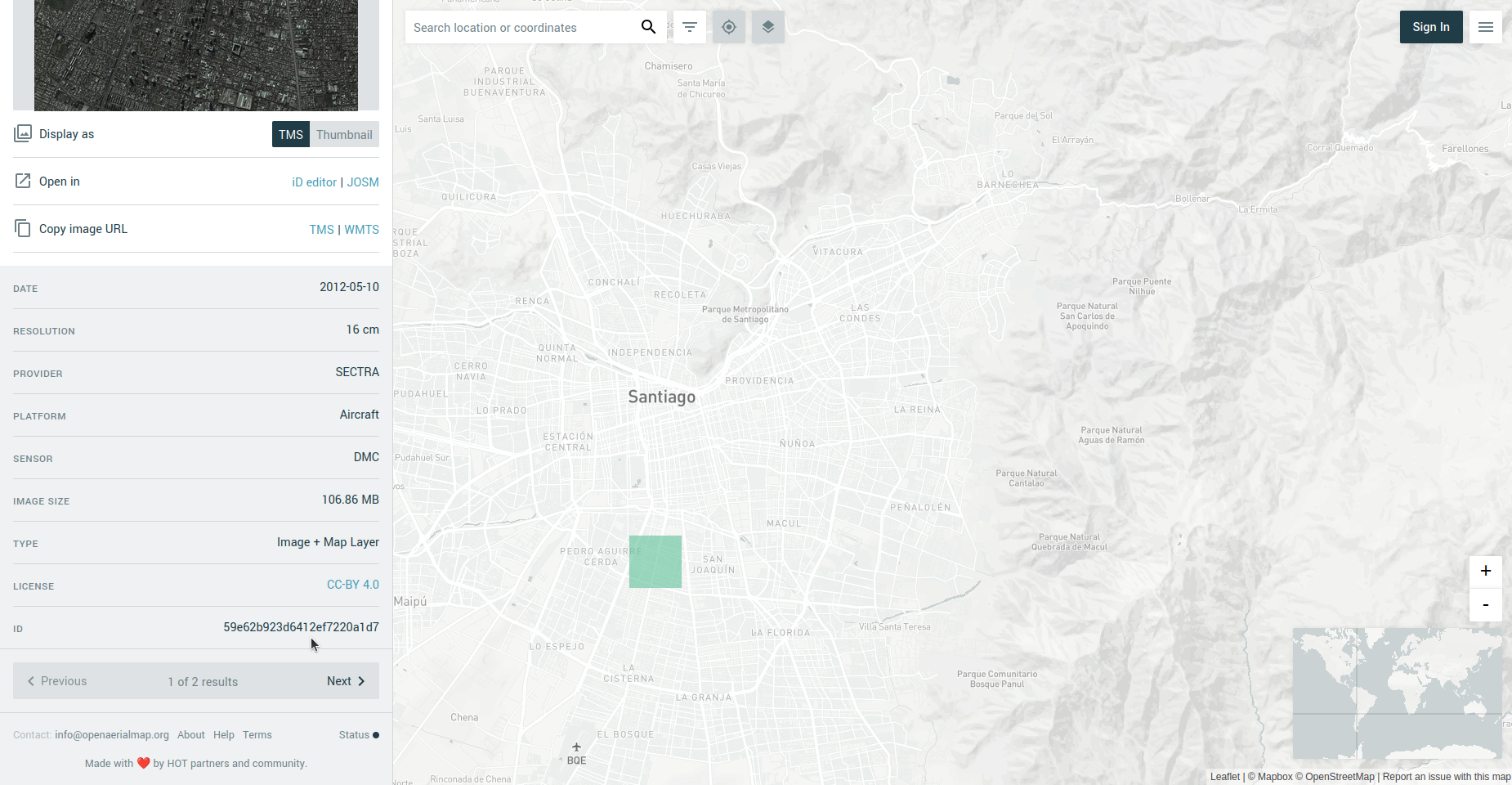Click the map zoom-in control
1512x785 pixels.
(1485, 571)
